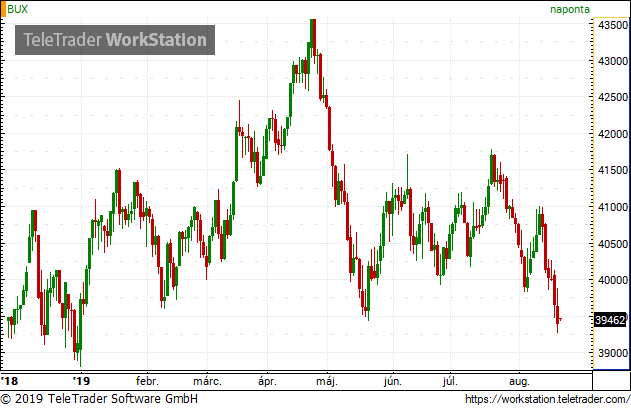Click the 40000 price axis label
The image size is (631, 408).
pos(612,280)
